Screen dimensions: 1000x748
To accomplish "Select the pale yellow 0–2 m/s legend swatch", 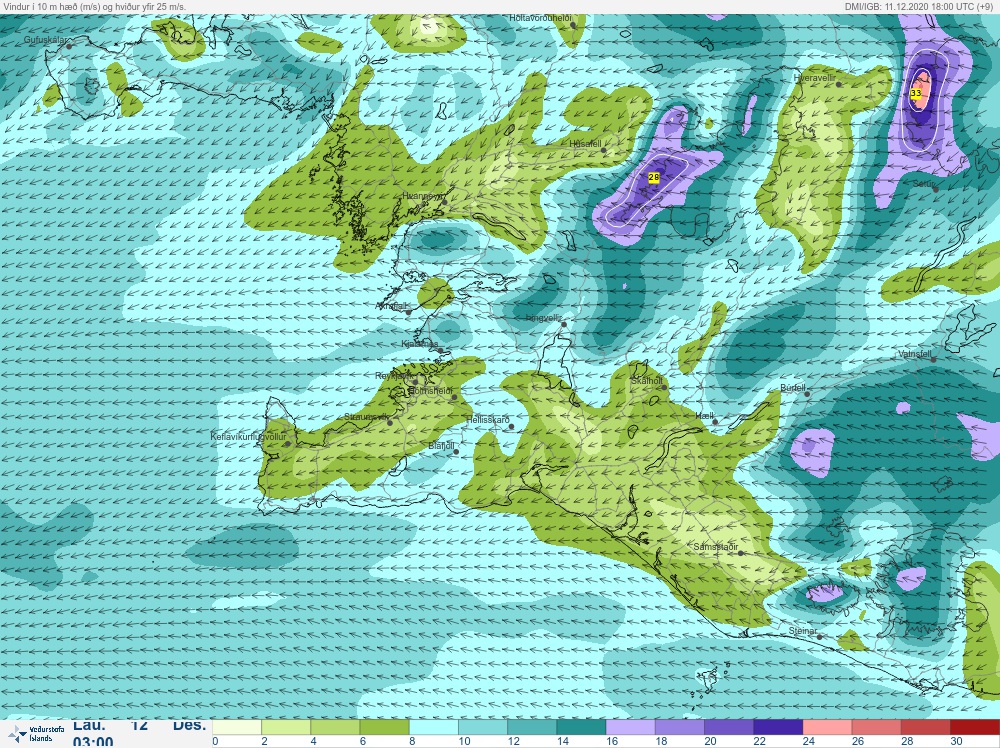I will pyautogui.click(x=237, y=727).
